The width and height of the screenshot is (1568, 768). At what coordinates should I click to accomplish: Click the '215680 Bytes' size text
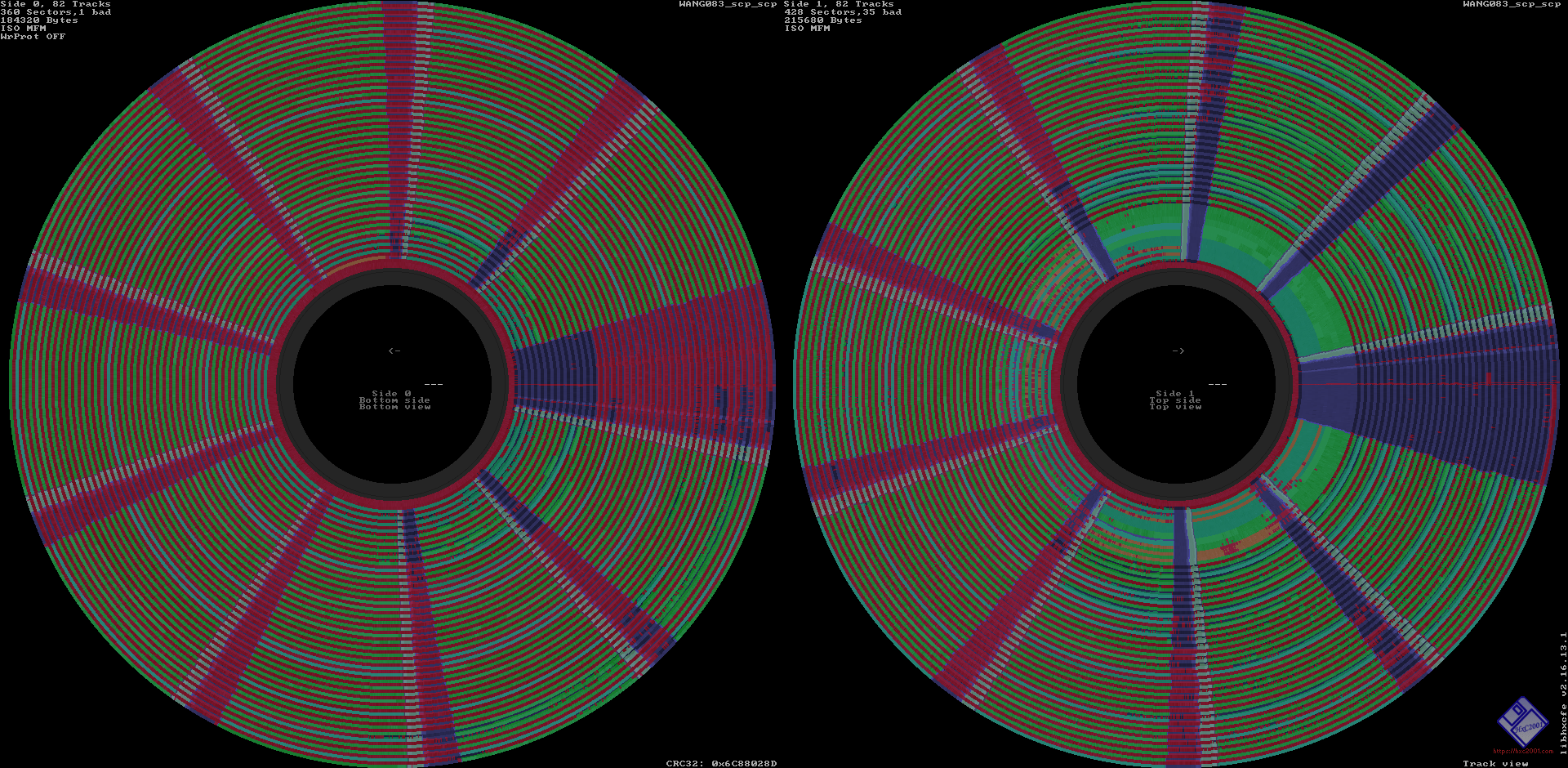(823, 20)
